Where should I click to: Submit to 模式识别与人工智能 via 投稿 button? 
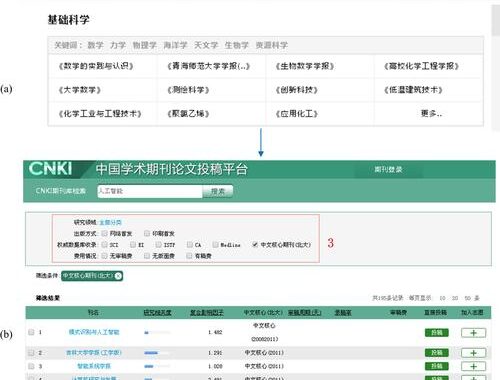pos(437,333)
